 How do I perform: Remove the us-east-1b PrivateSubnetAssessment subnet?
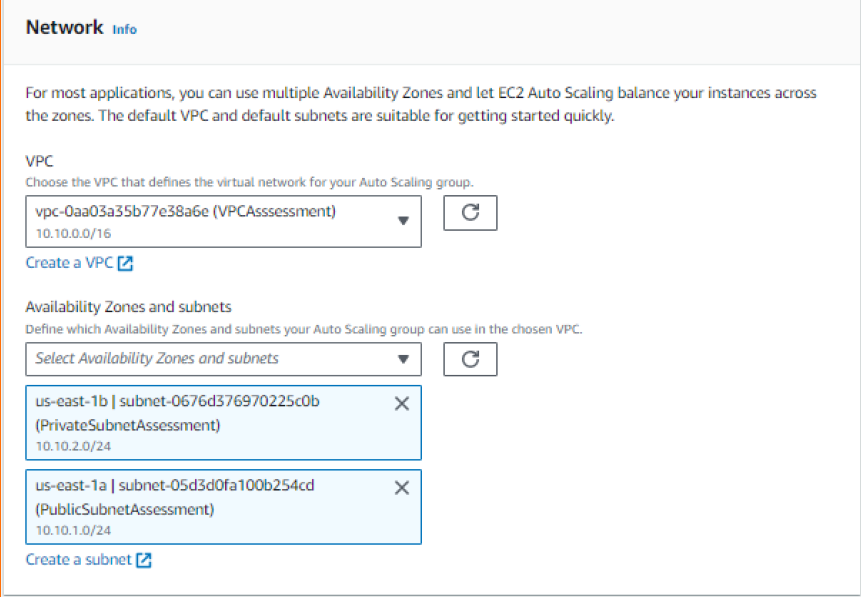402,403
